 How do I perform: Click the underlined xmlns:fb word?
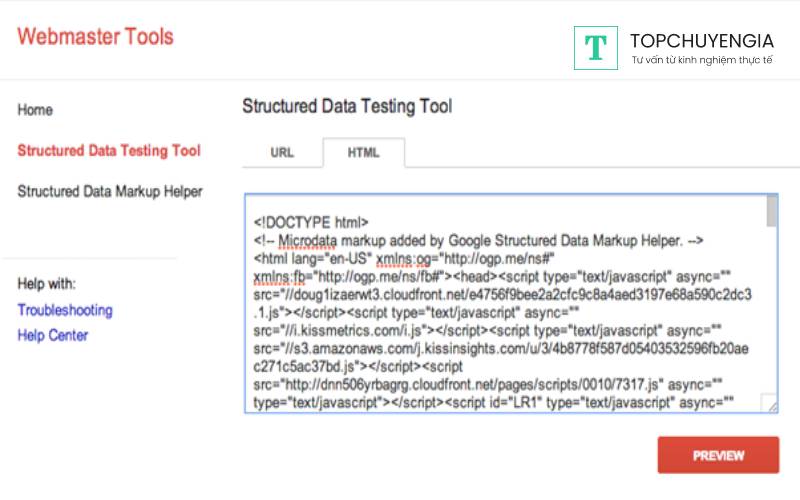280,276
